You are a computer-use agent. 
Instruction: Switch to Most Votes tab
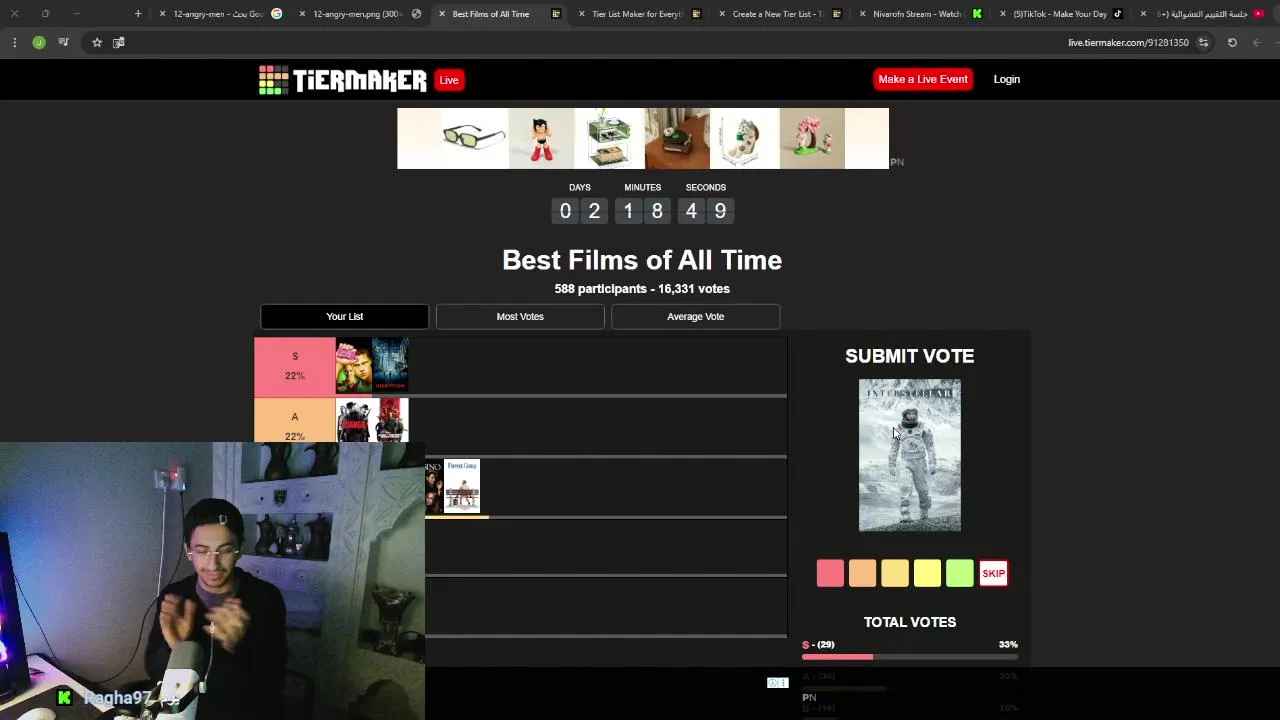pos(520,316)
